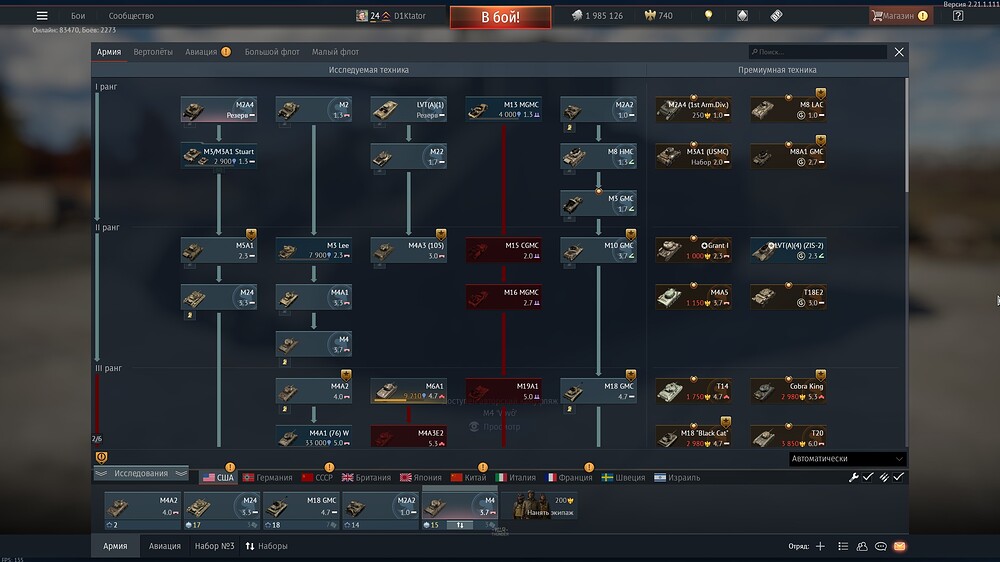1000x562 pixels.
Task: Close the research tree window
Action: pos(899,52)
